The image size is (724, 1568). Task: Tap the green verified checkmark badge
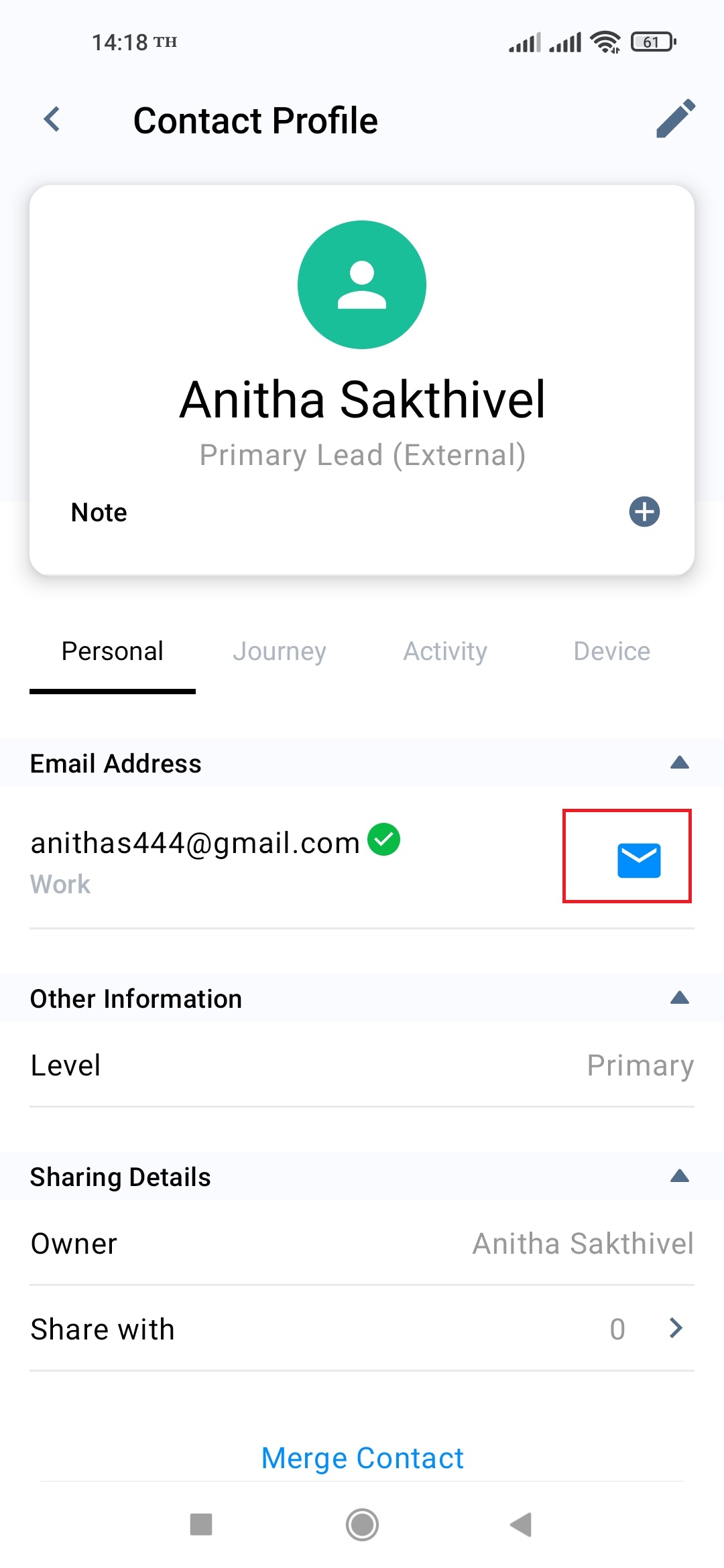coord(384,840)
